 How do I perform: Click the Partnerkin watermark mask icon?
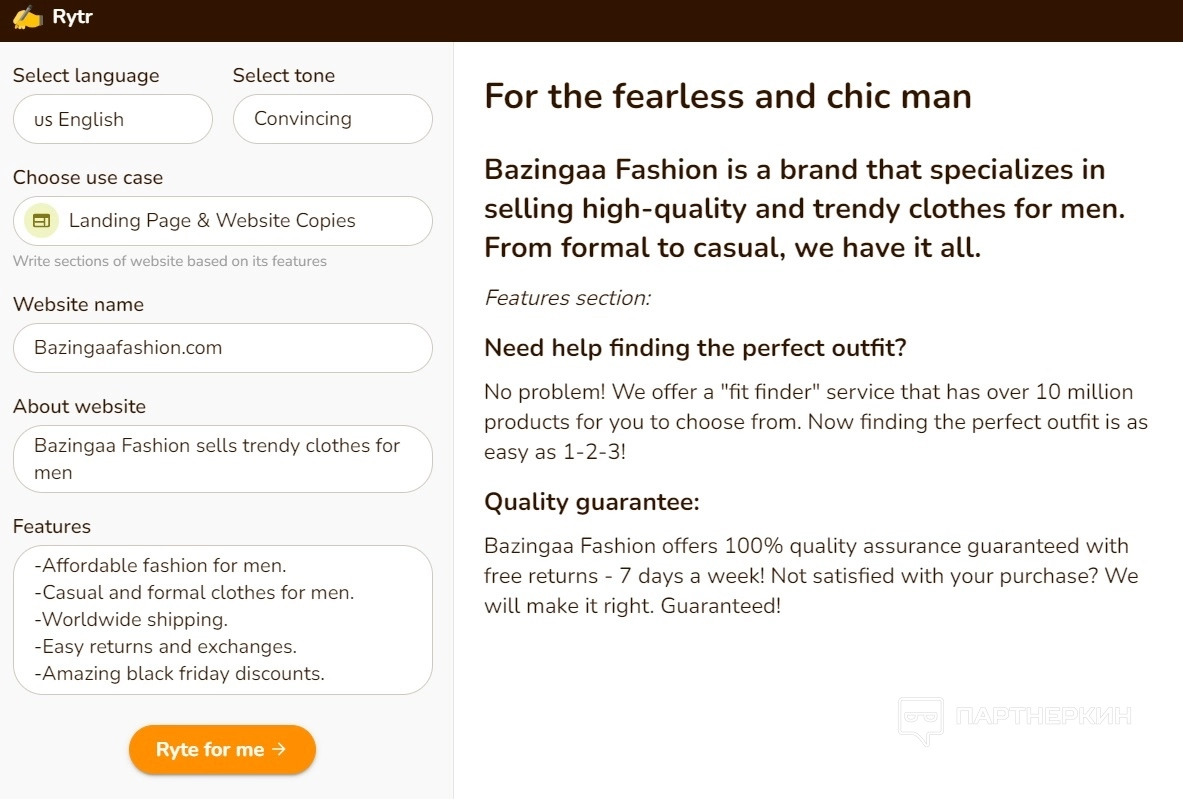coord(920,718)
